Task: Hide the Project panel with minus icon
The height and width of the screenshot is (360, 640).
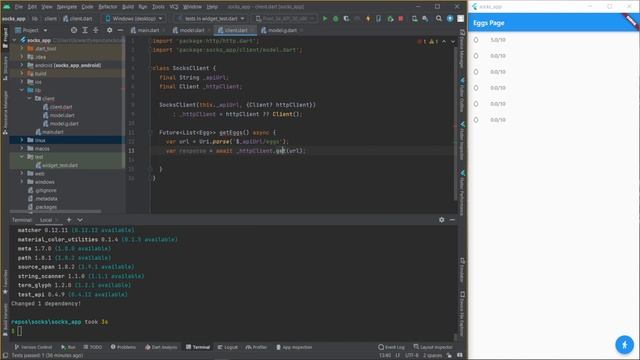Action: pyautogui.click(x=120, y=30)
